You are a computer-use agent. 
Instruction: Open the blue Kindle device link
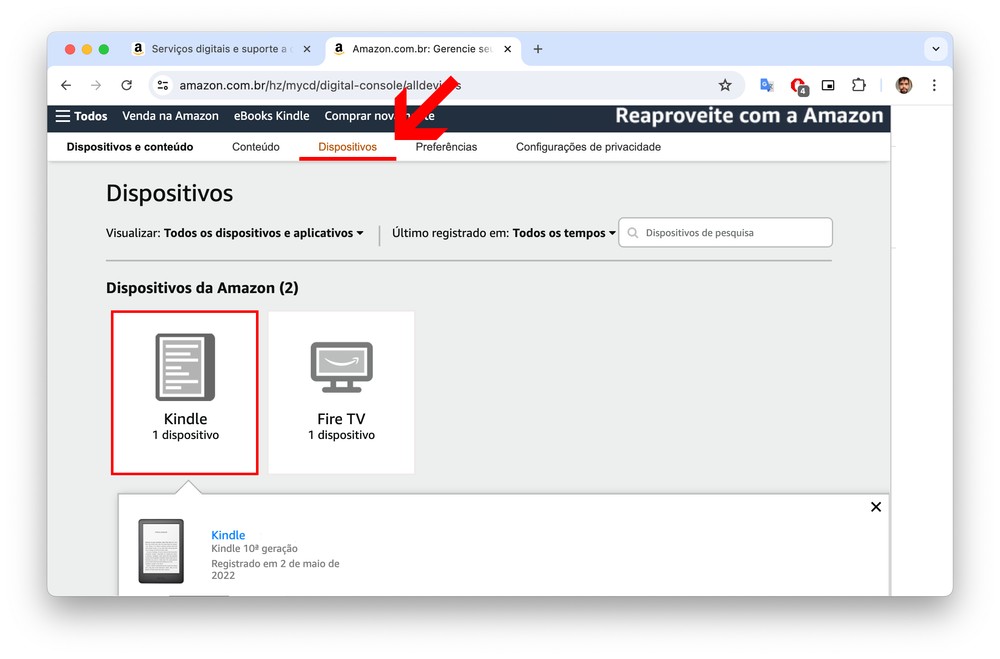[228, 535]
